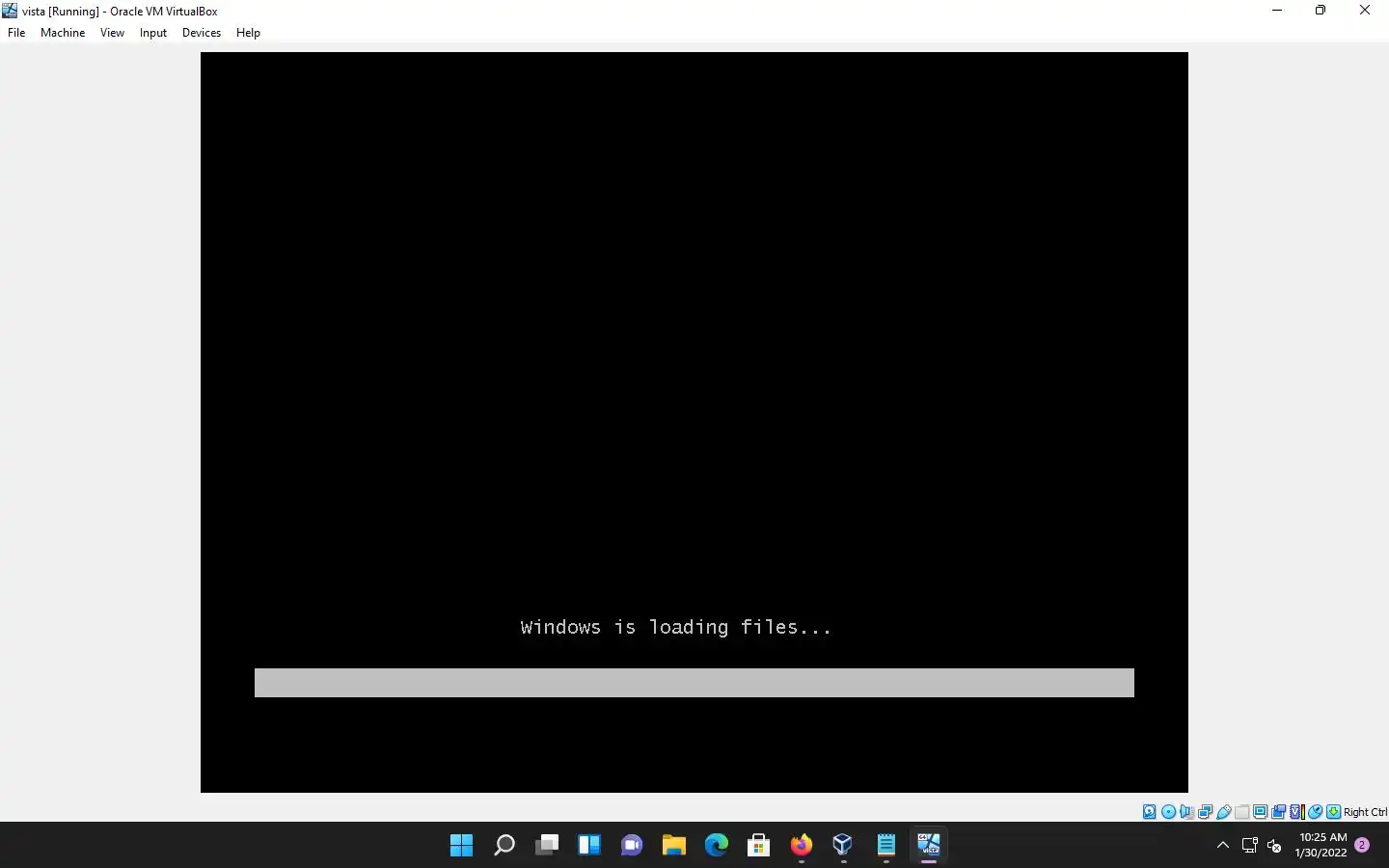
Task: Select the vista VM taskbar button
Action: point(929,846)
